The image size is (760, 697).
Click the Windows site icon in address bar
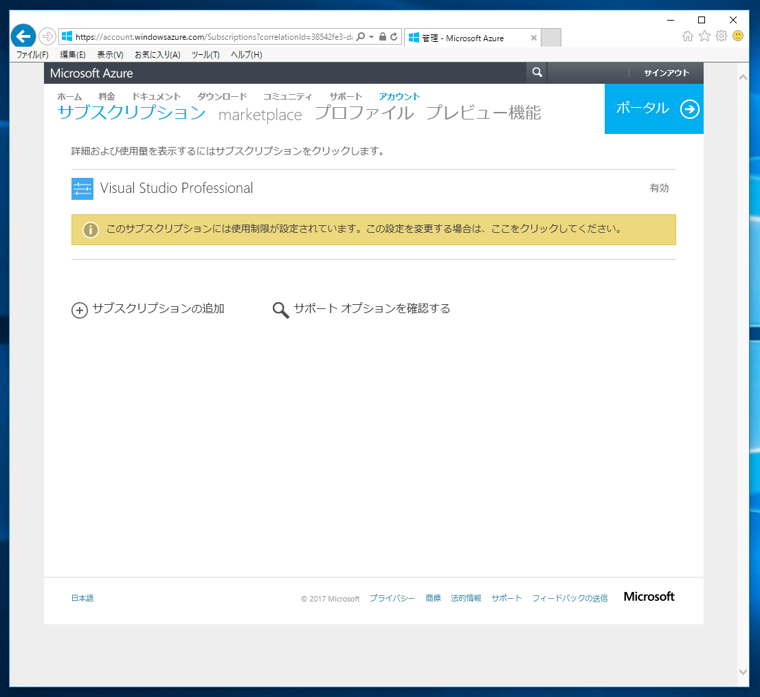[67, 37]
